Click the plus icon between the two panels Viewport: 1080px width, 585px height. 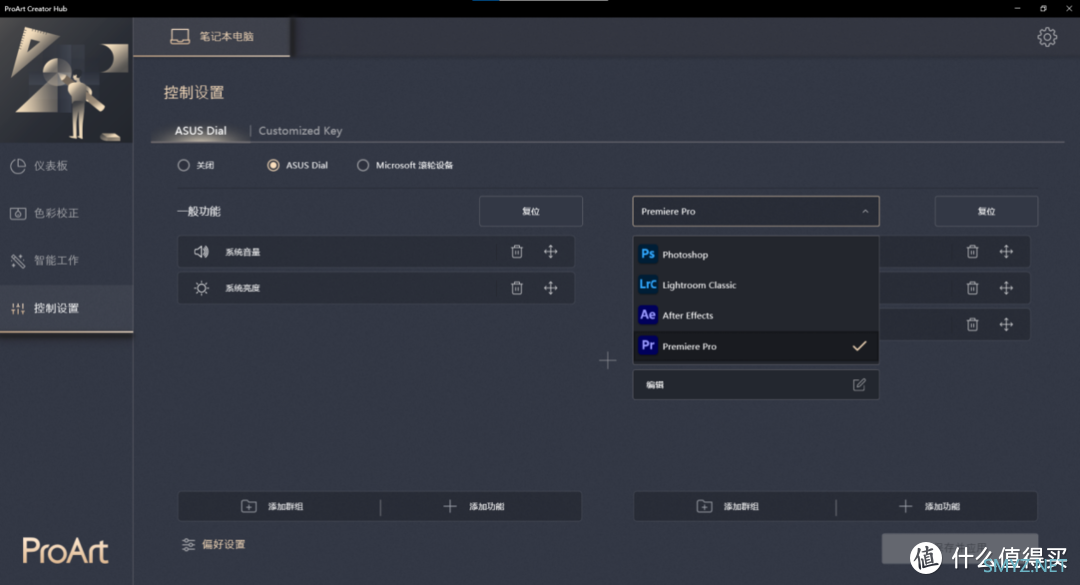(608, 360)
